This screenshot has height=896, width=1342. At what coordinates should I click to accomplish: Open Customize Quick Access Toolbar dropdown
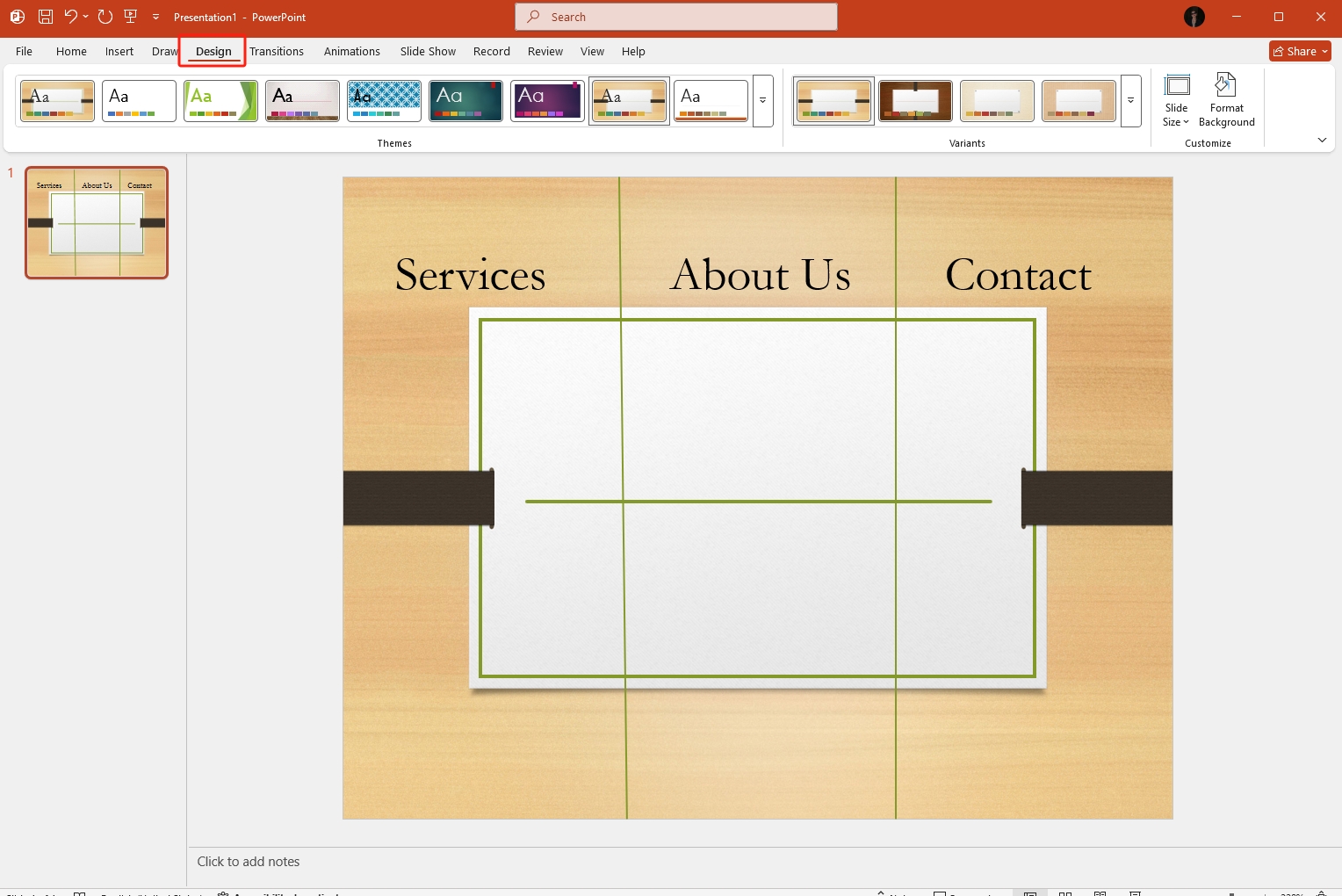coord(155,17)
